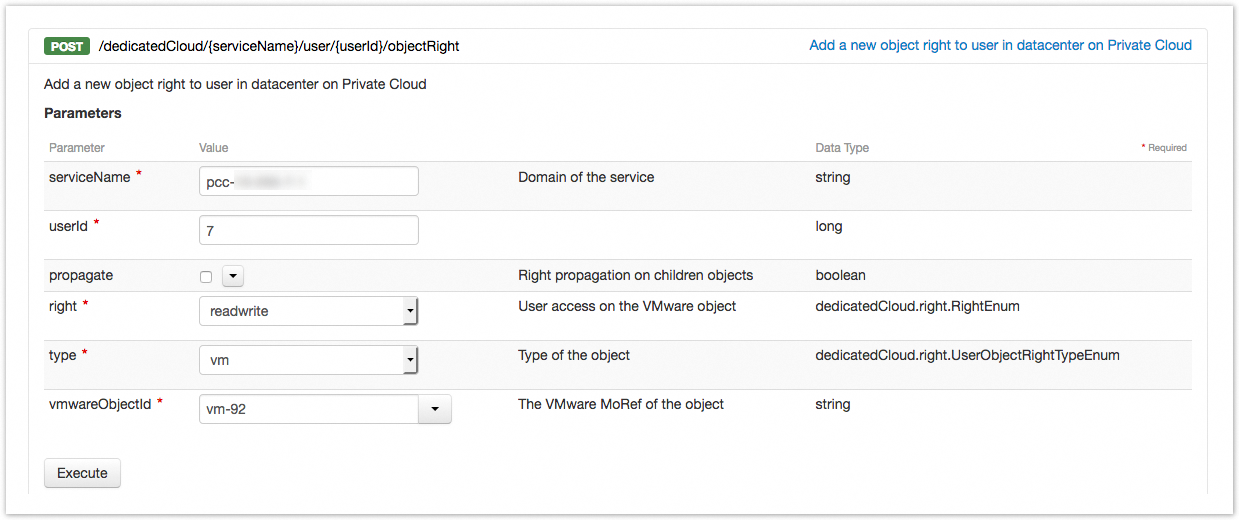Click the 'Right propagation on children objects' description

point(635,275)
